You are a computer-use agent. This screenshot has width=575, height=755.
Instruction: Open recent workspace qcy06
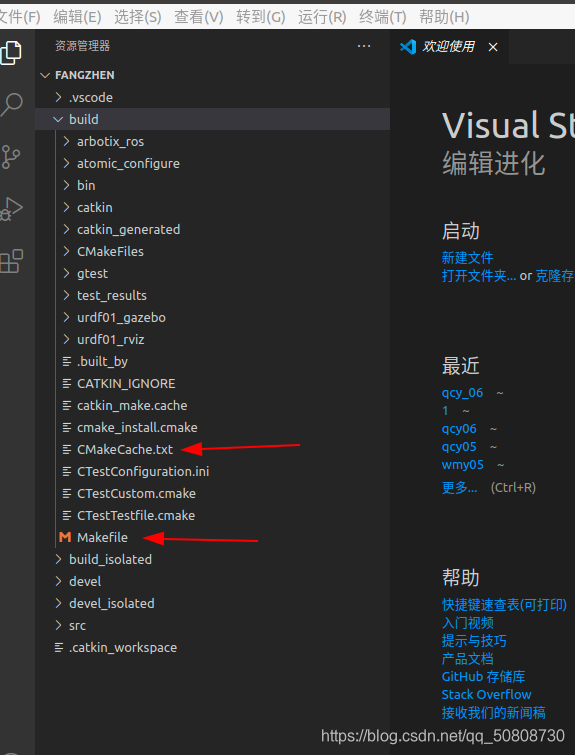coord(459,429)
